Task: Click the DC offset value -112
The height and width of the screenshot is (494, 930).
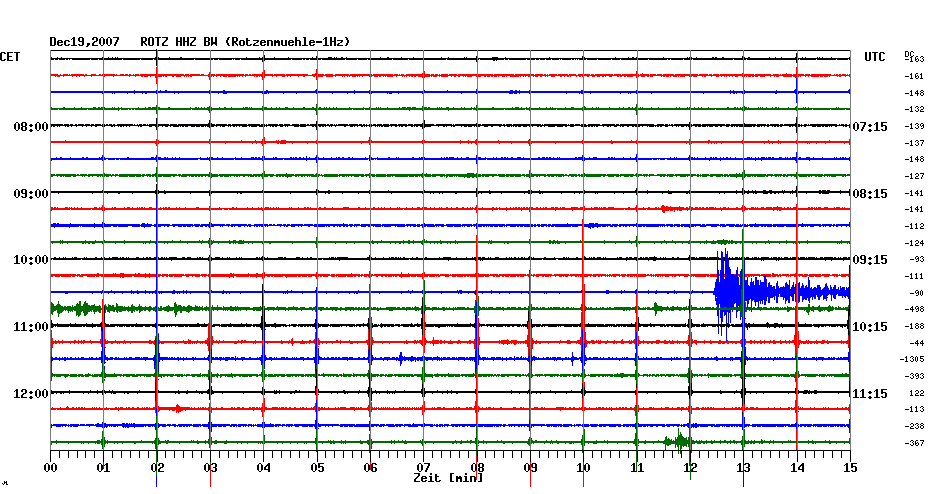Action: (914, 227)
